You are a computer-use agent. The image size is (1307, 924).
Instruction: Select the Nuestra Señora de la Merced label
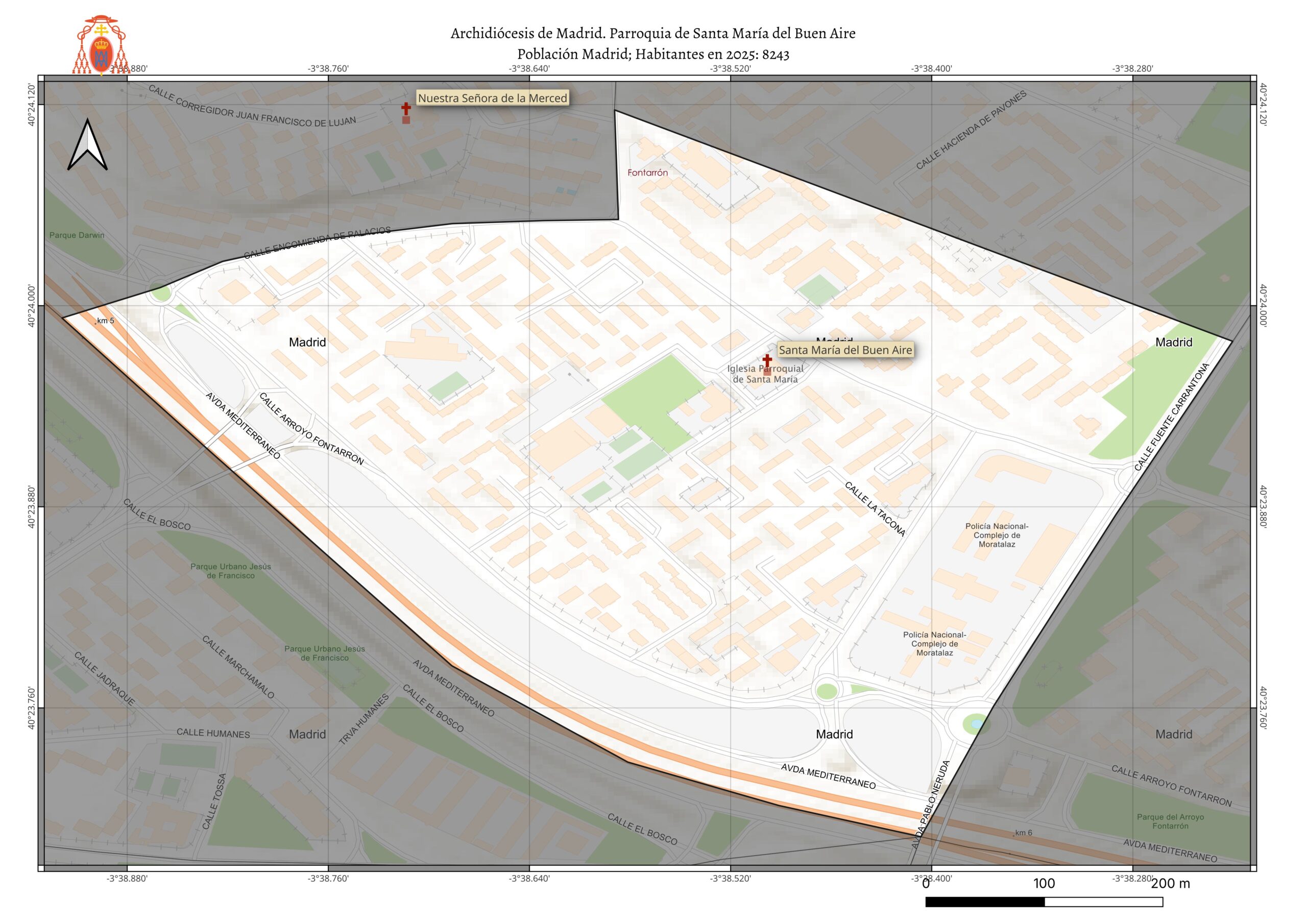pos(492,98)
